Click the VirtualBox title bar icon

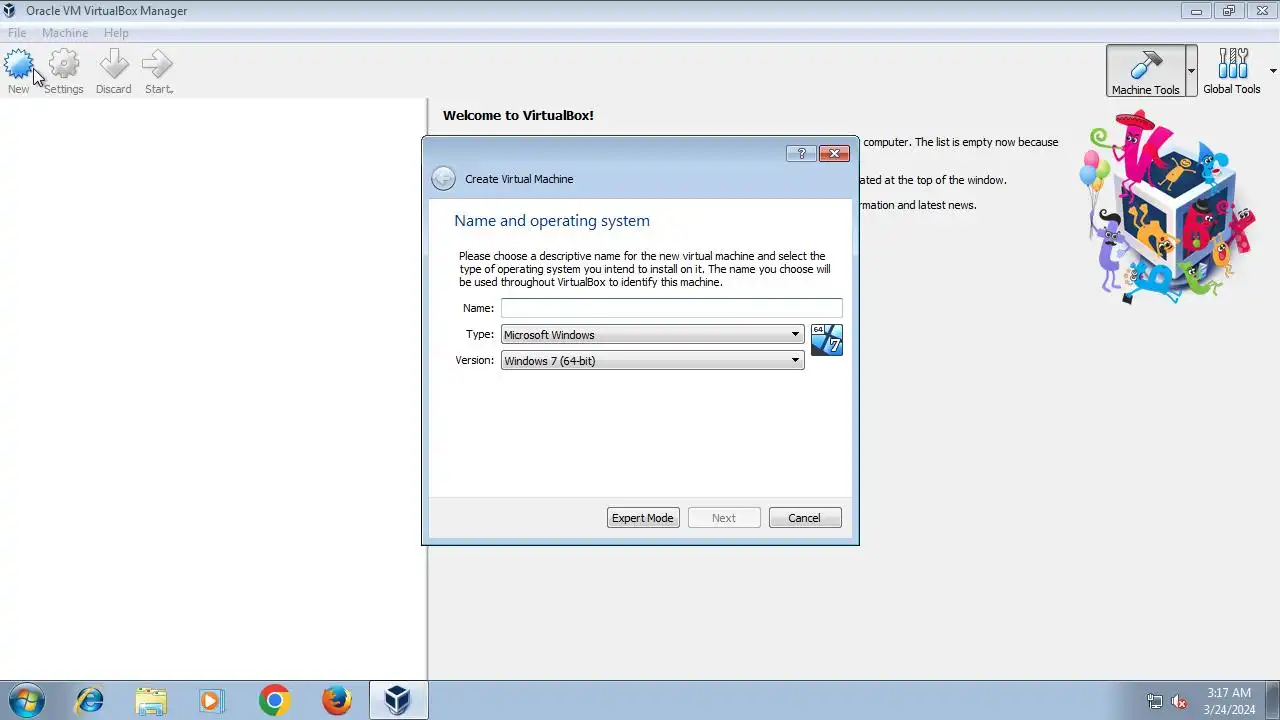pos(11,11)
